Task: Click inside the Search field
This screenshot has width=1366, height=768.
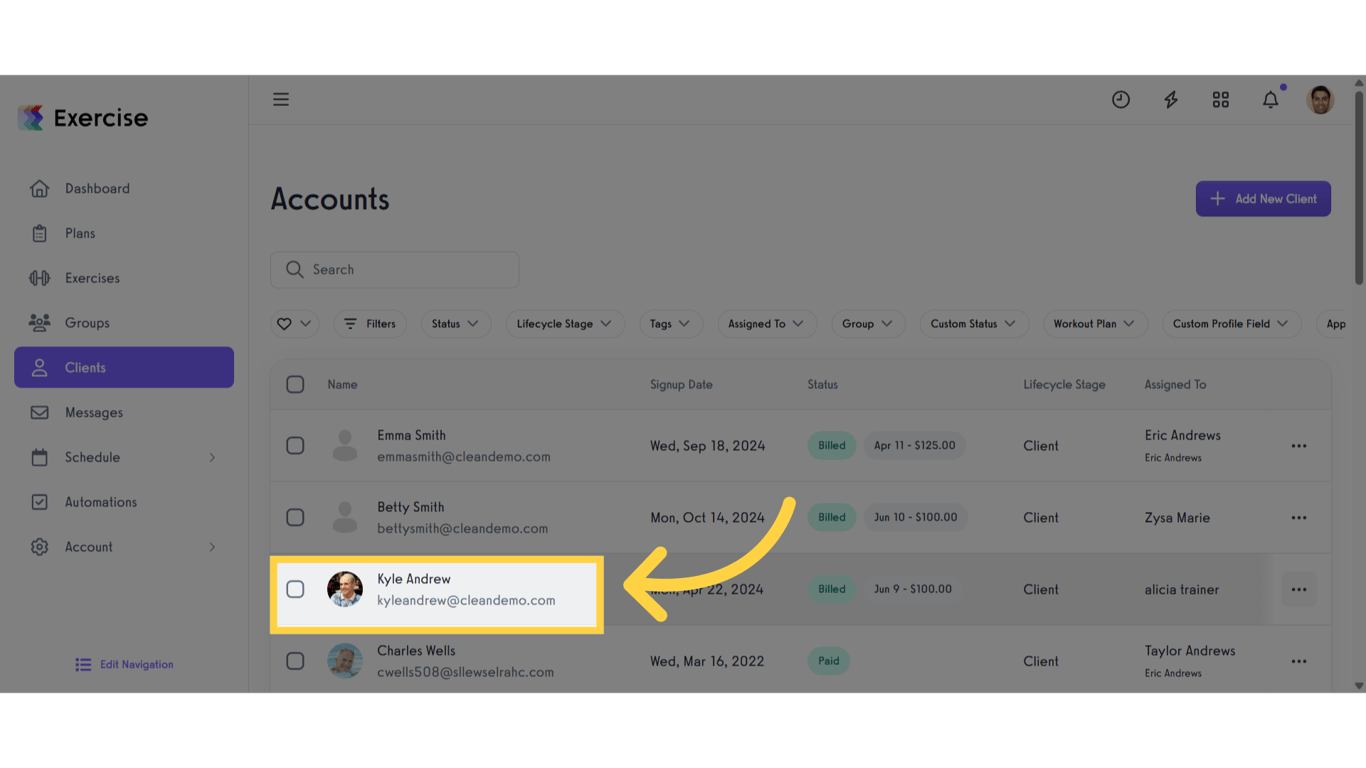Action: coord(394,269)
